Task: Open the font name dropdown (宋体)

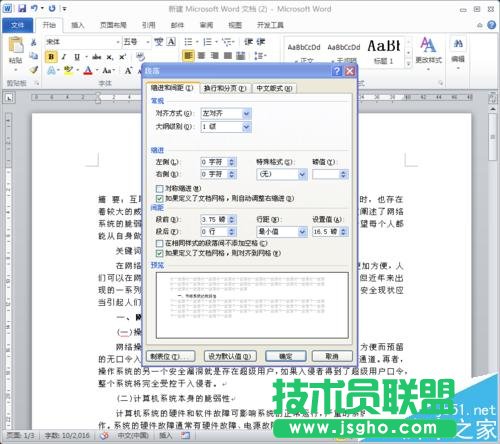Action: click(x=118, y=42)
